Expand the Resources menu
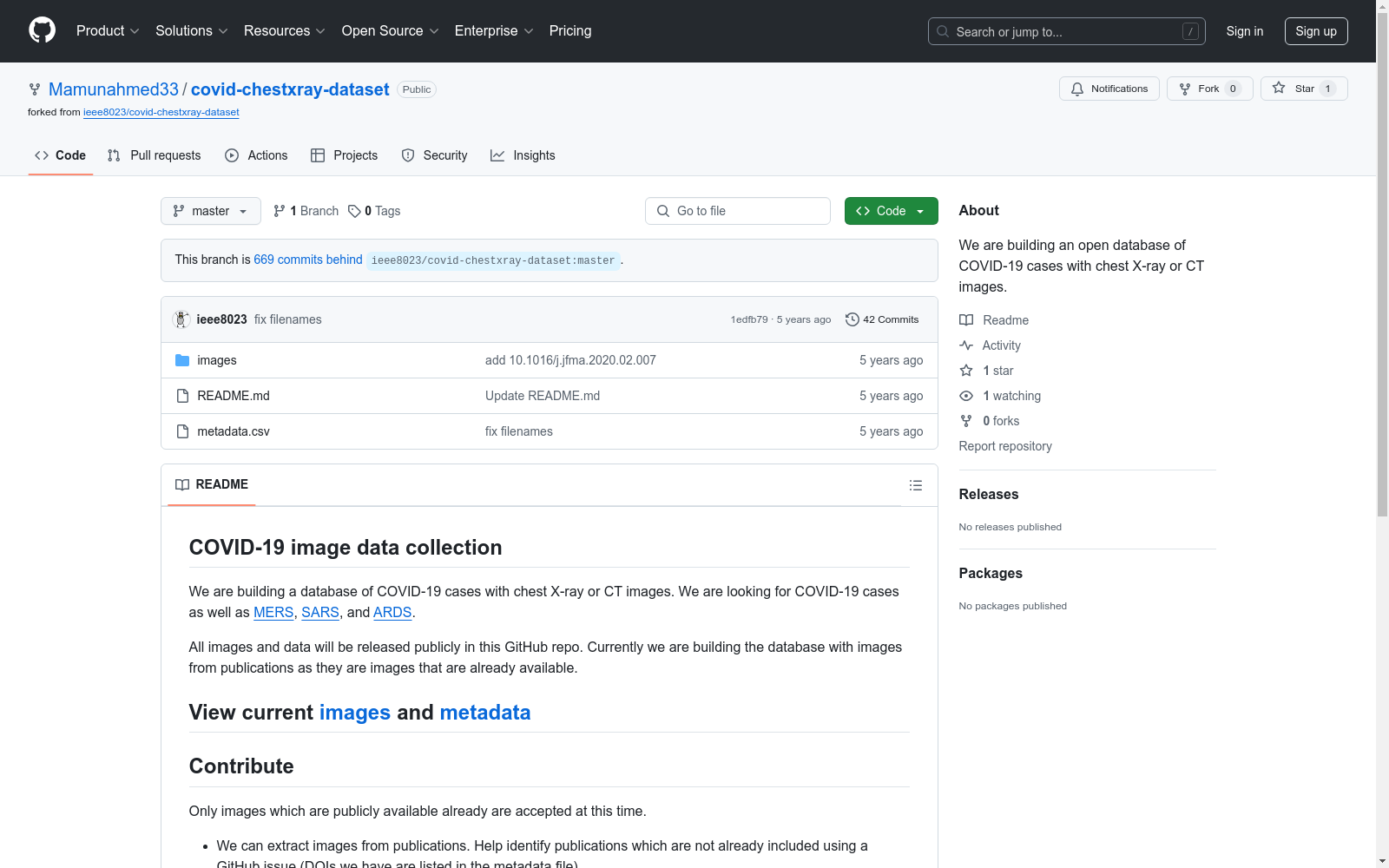 [x=285, y=31]
